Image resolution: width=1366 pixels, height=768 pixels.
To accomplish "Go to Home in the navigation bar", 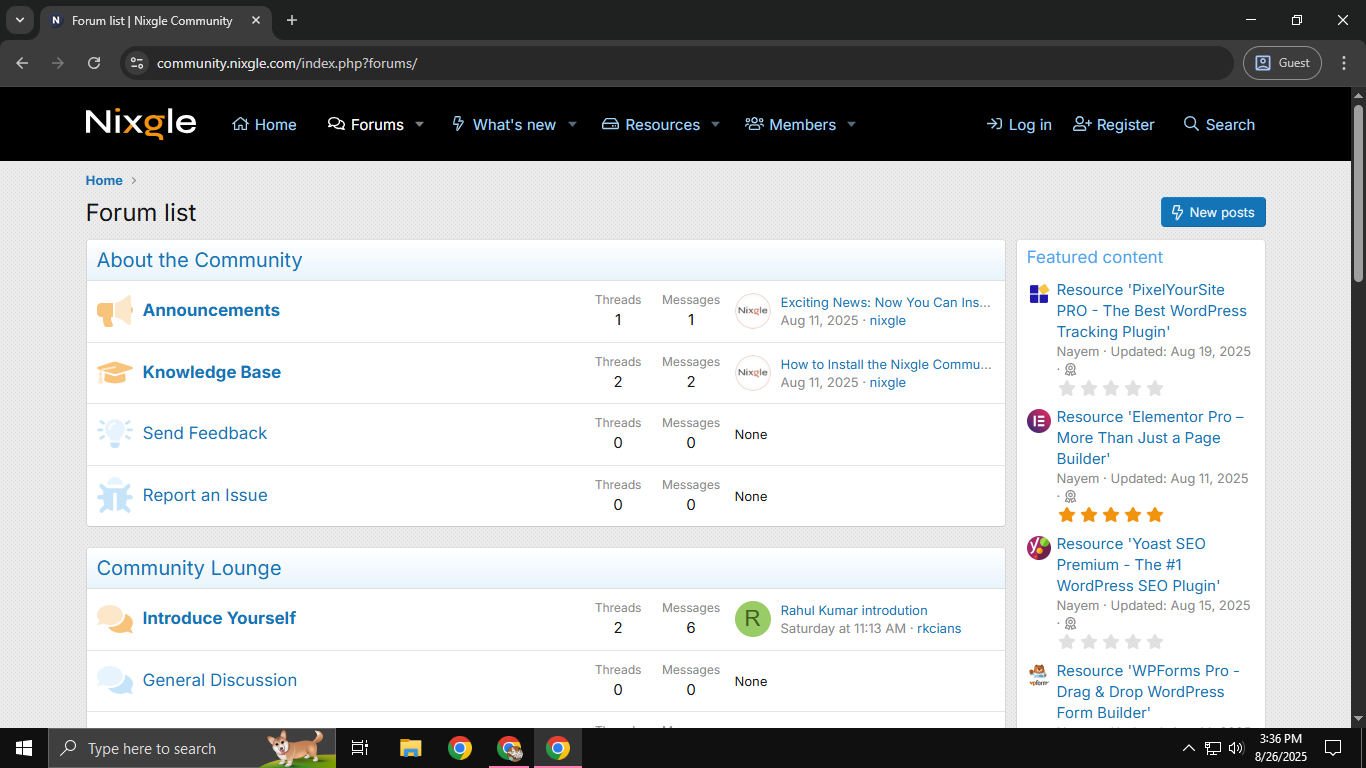I will pos(264,125).
